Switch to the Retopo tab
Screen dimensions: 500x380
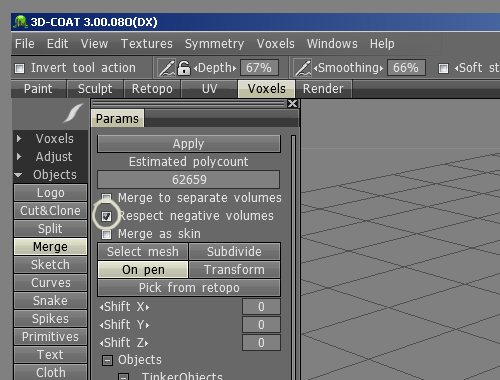point(152,89)
